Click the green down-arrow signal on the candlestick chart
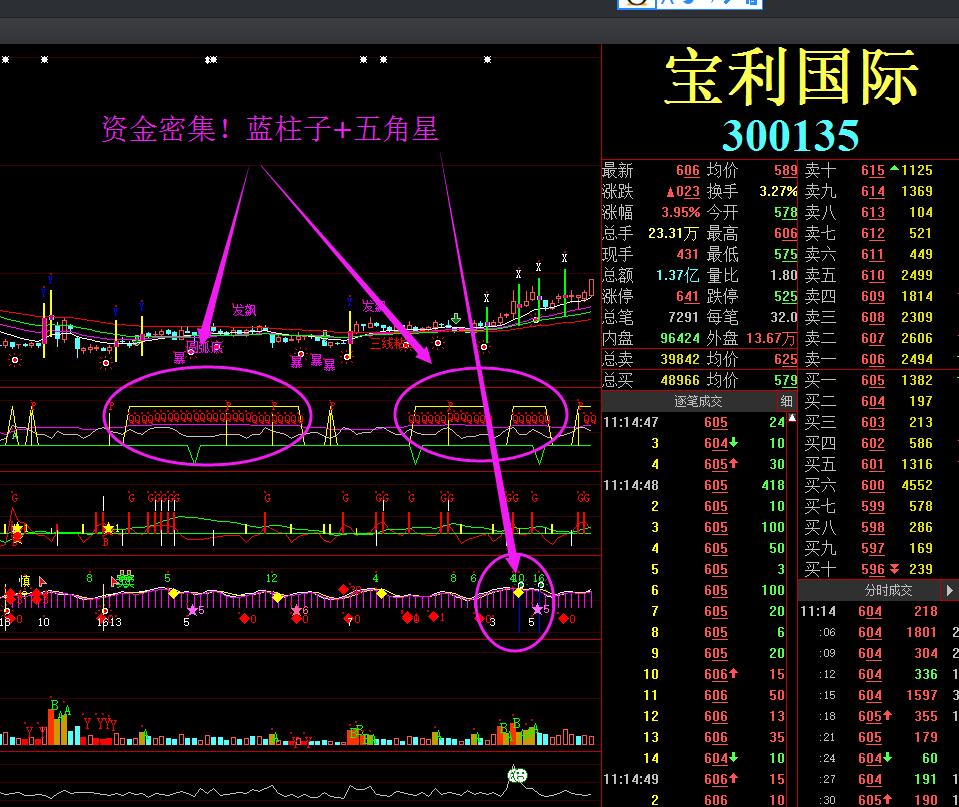Viewport: 959px width, 807px height. click(x=456, y=319)
